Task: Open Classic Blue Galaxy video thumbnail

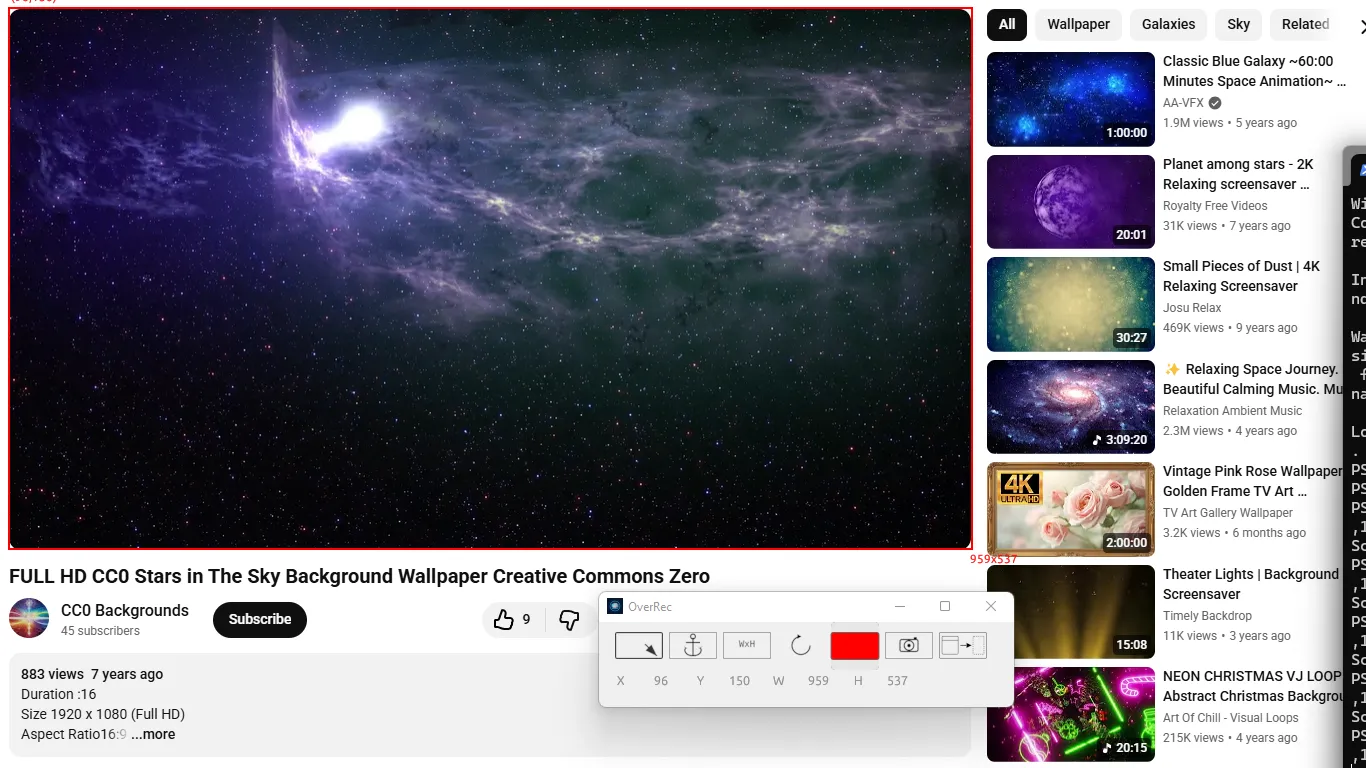Action: (x=1071, y=99)
